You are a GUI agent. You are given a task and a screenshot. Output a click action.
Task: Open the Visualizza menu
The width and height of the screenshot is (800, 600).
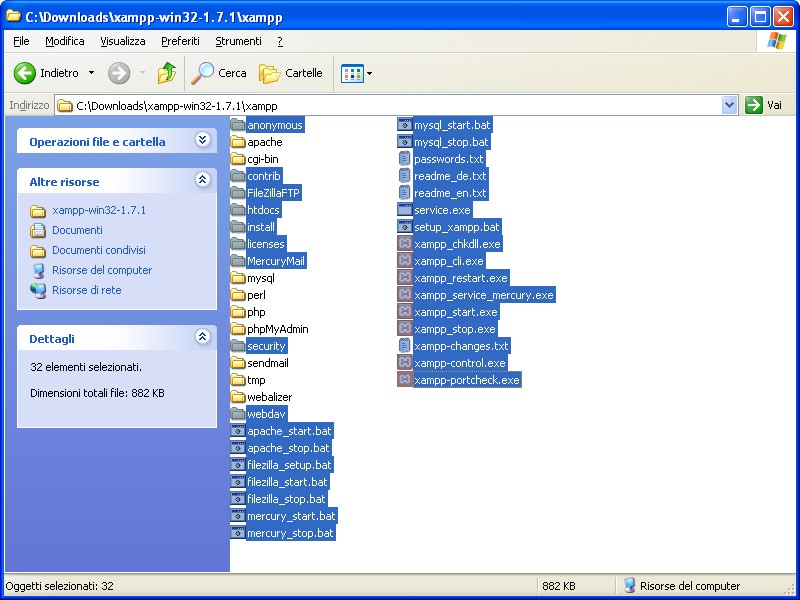(x=122, y=41)
